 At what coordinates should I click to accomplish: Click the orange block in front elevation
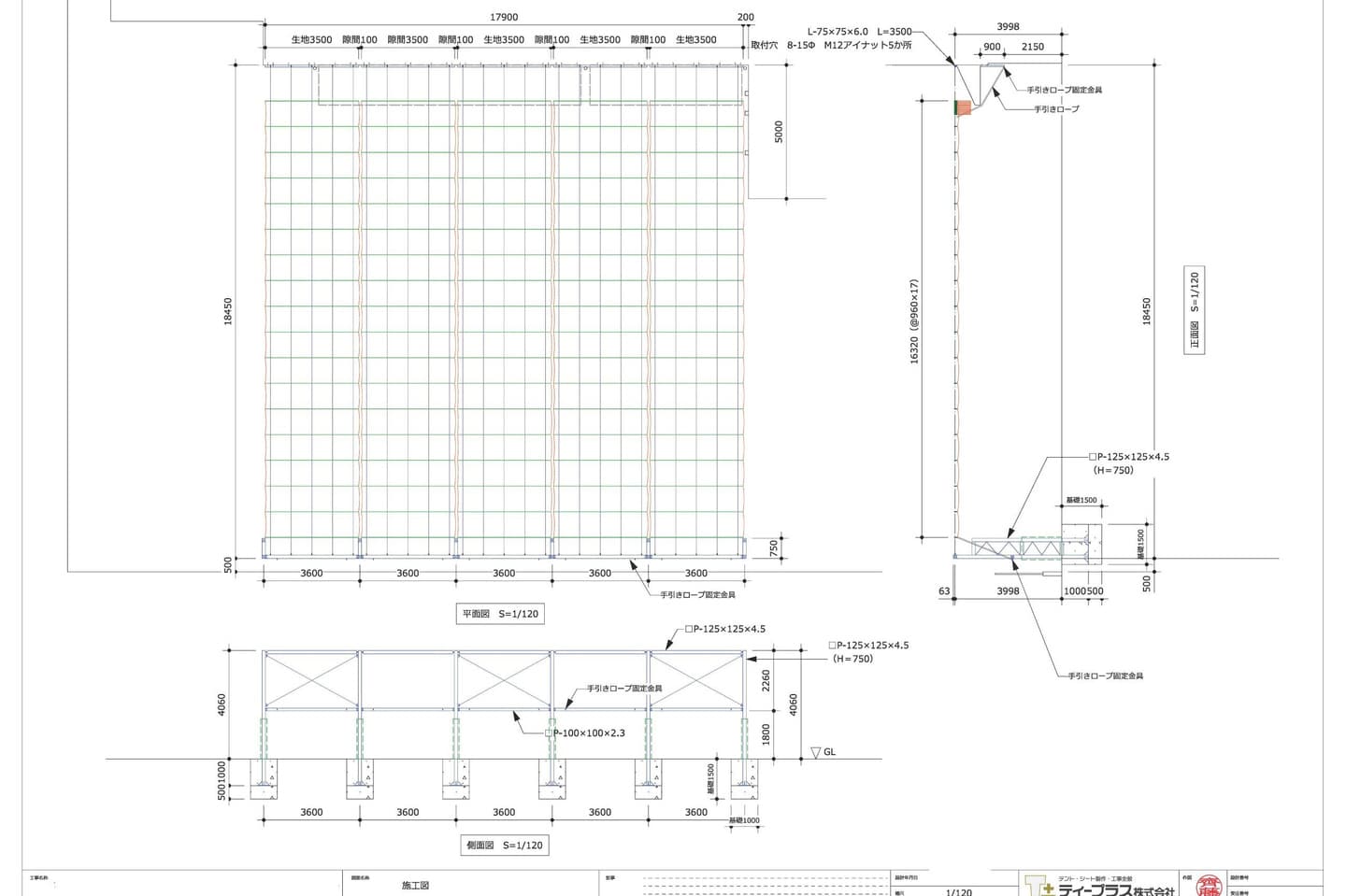click(x=963, y=107)
